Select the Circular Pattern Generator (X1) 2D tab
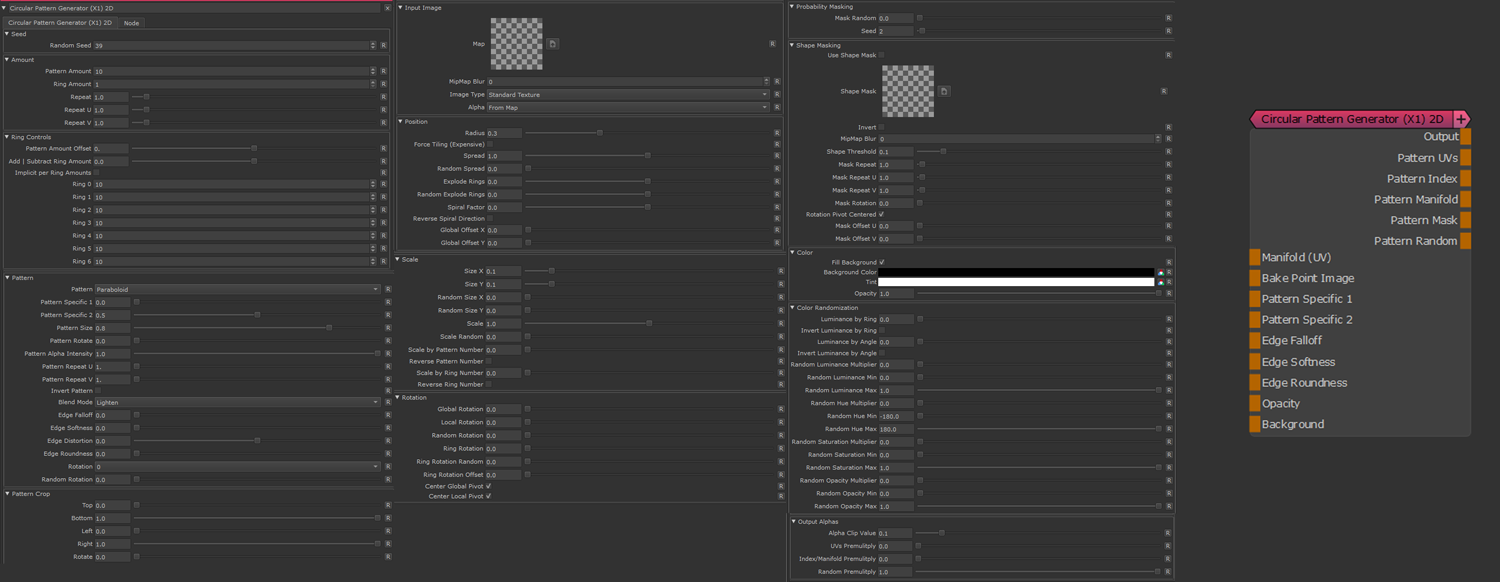 point(60,22)
